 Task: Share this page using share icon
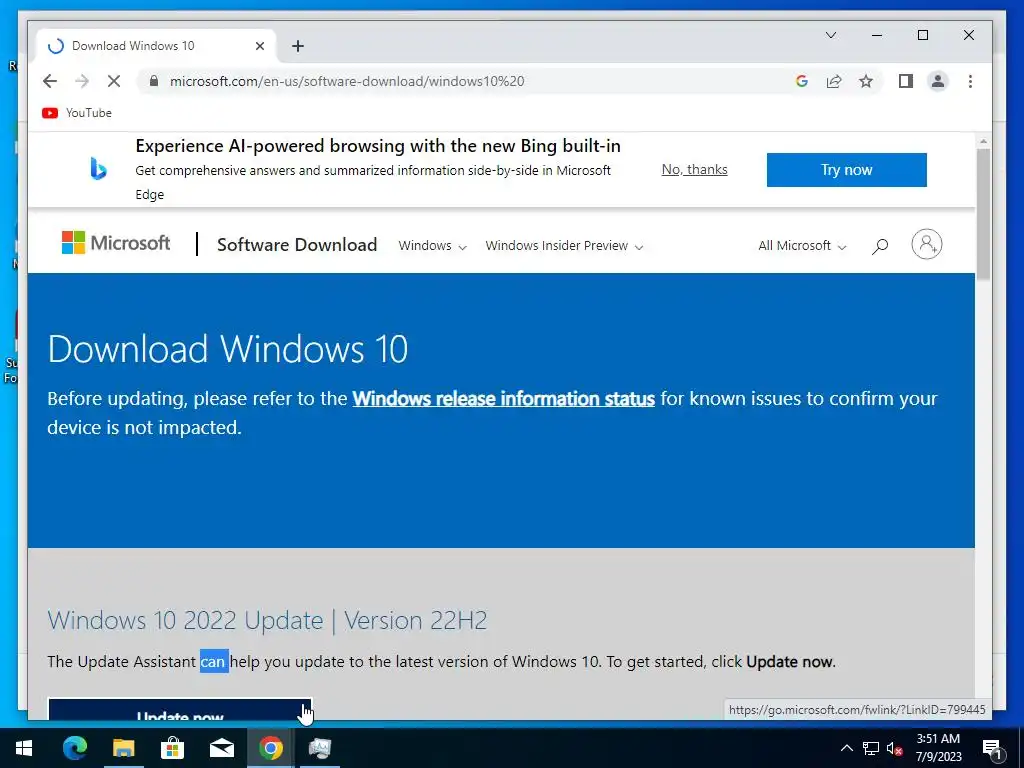pos(834,81)
